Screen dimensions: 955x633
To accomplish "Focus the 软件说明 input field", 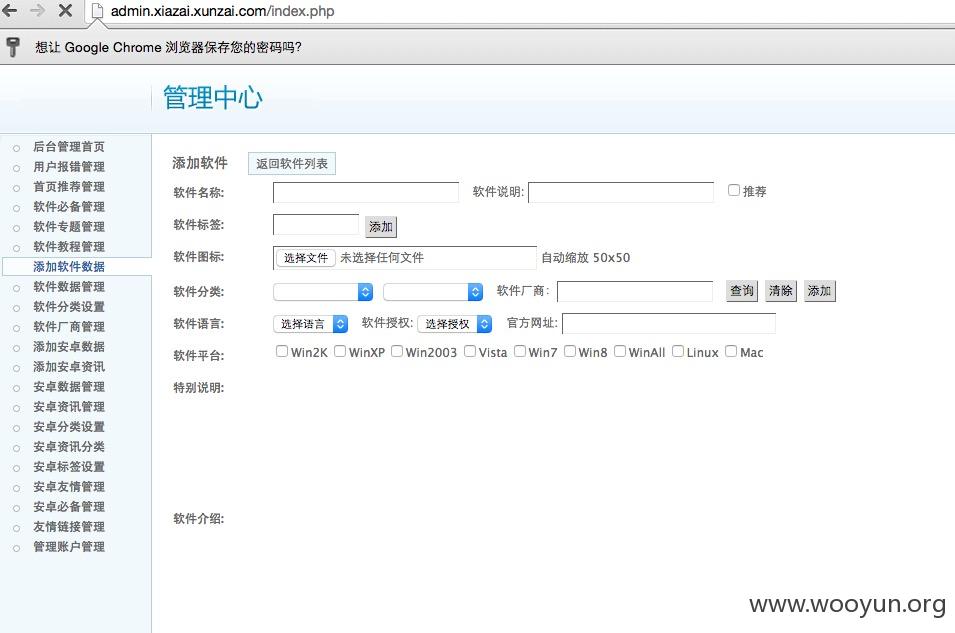I will pos(621,193).
